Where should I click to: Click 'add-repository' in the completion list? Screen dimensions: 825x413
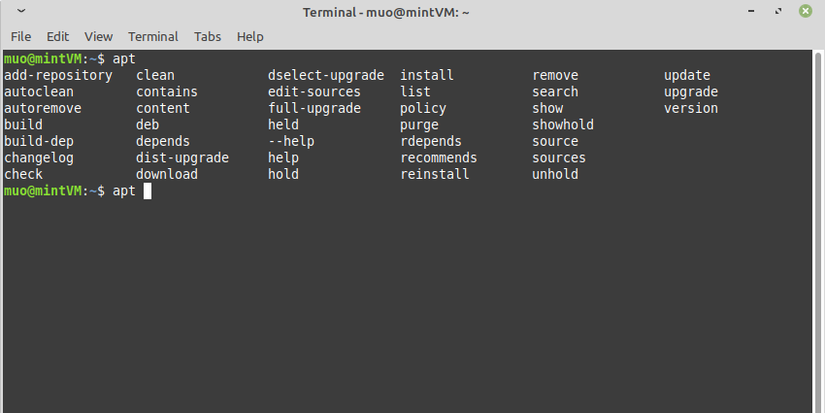pos(58,75)
